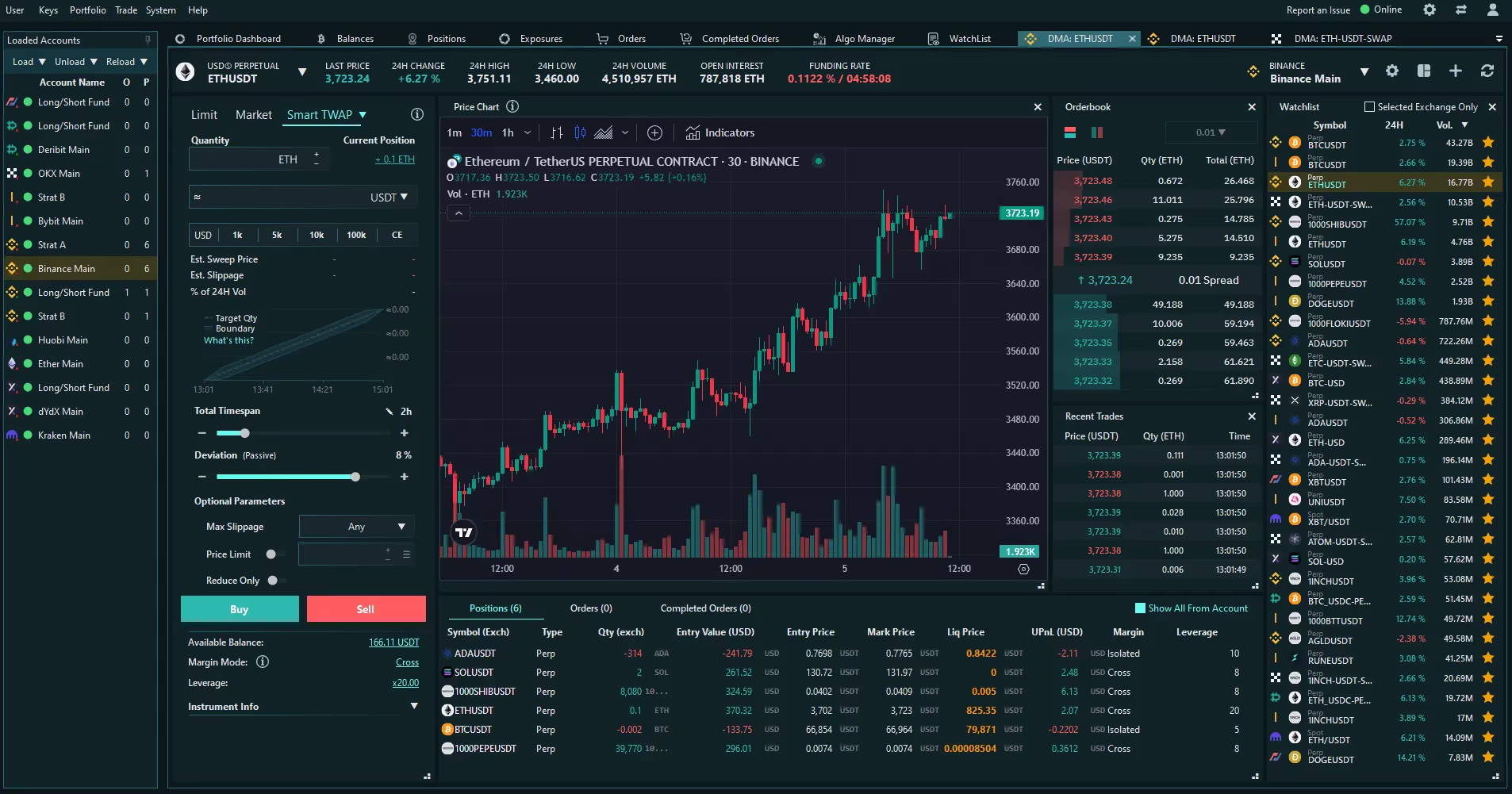
Task: Open Max Slippage Any dropdown
Action: click(x=356, y=527)
